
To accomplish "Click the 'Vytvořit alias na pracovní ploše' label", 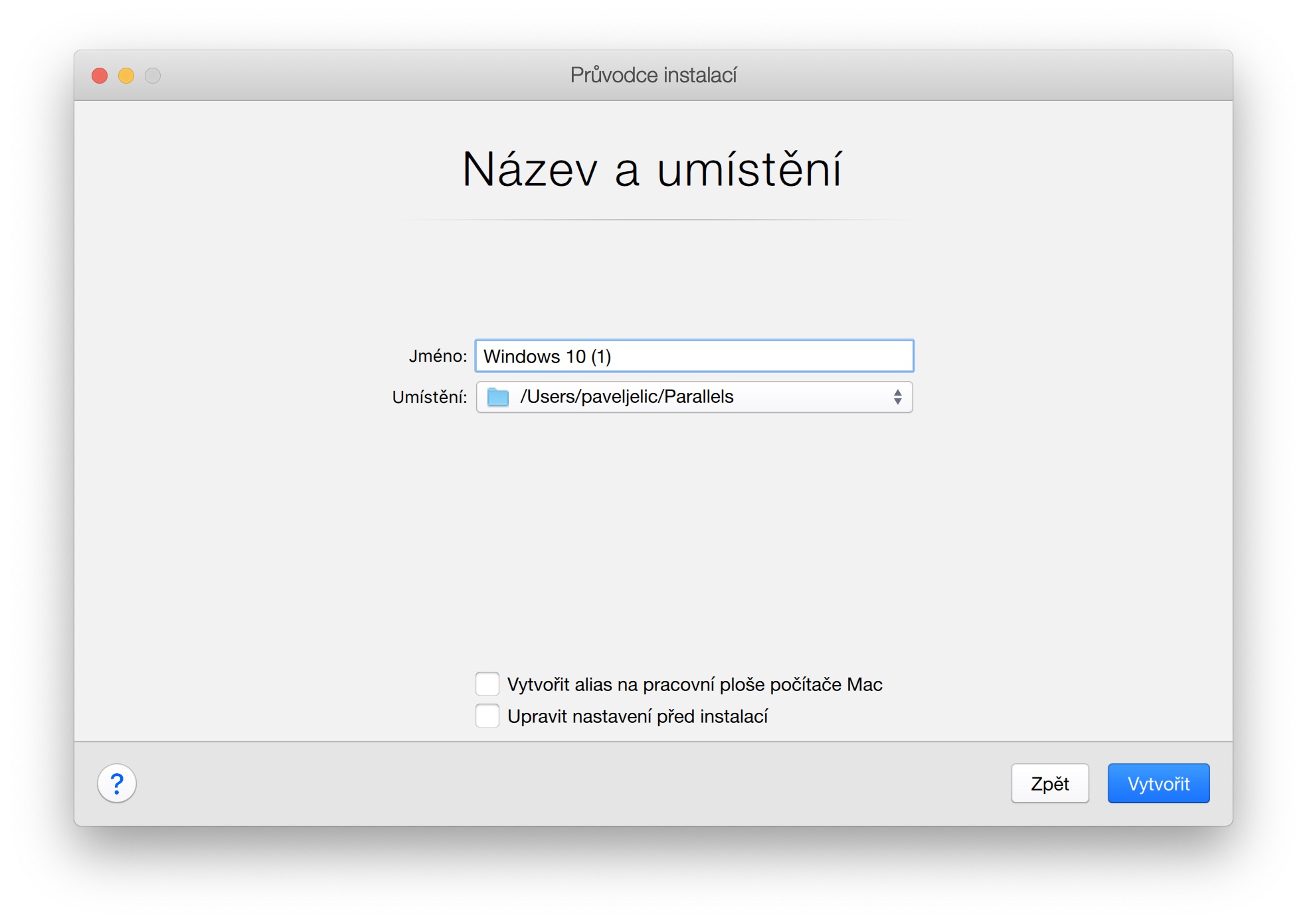I will pos(694,684).
